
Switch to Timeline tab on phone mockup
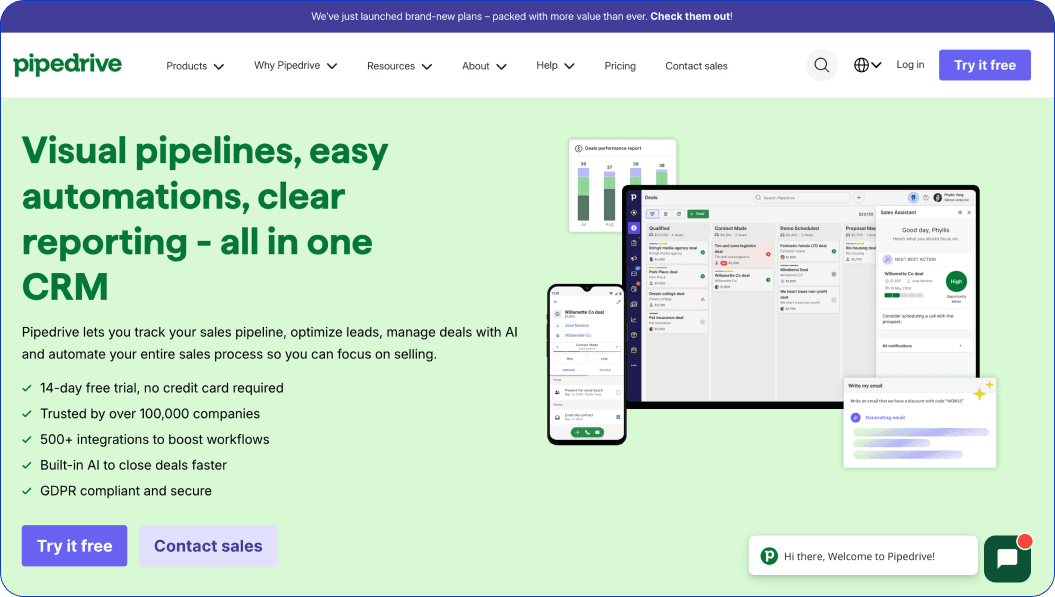pyautogui.click(x=569, y=370)
